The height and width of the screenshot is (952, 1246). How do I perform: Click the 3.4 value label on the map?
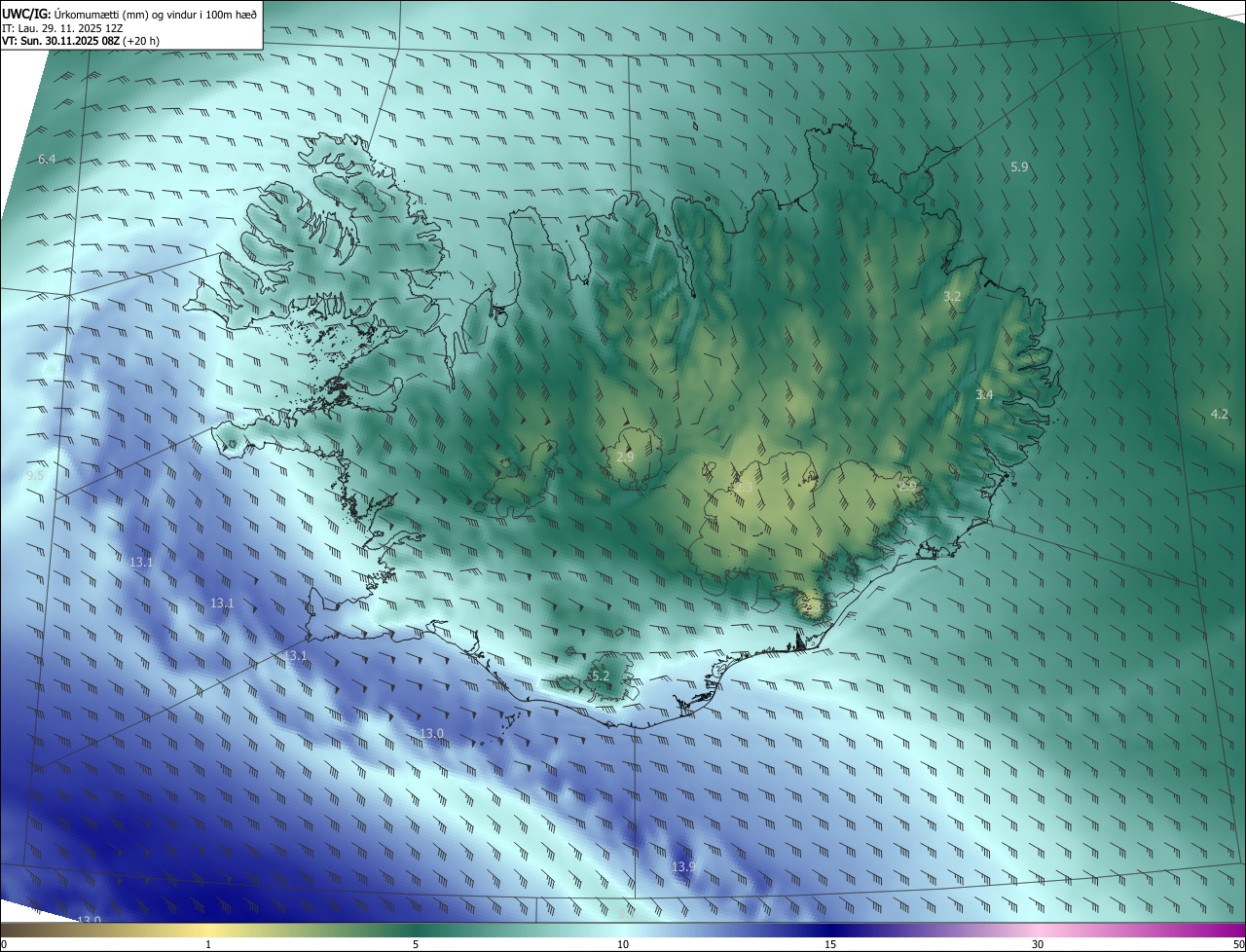pyautogui.click(x=984, y=394)
